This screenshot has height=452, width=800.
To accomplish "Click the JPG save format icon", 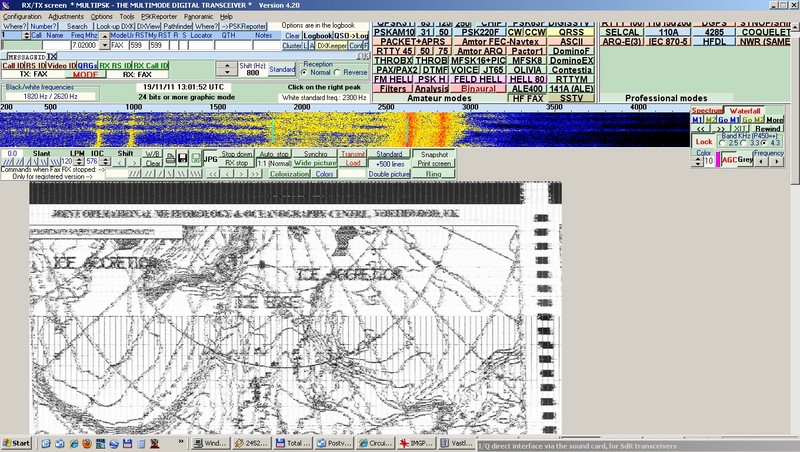I will click(210, 158).
